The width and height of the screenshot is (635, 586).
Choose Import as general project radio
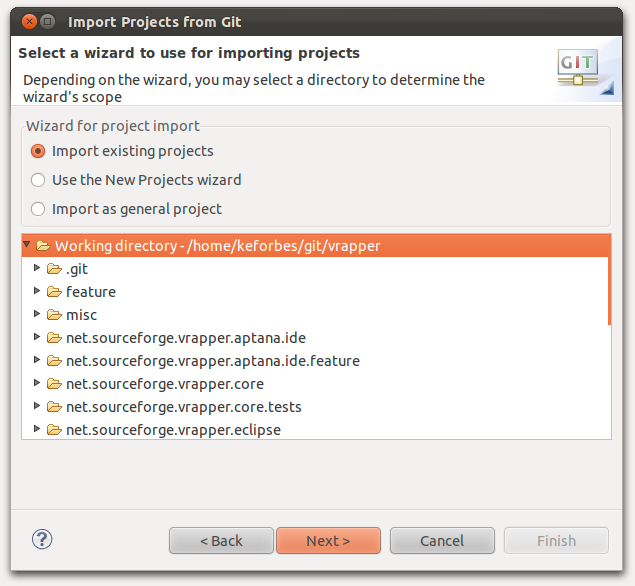point(38,209)
